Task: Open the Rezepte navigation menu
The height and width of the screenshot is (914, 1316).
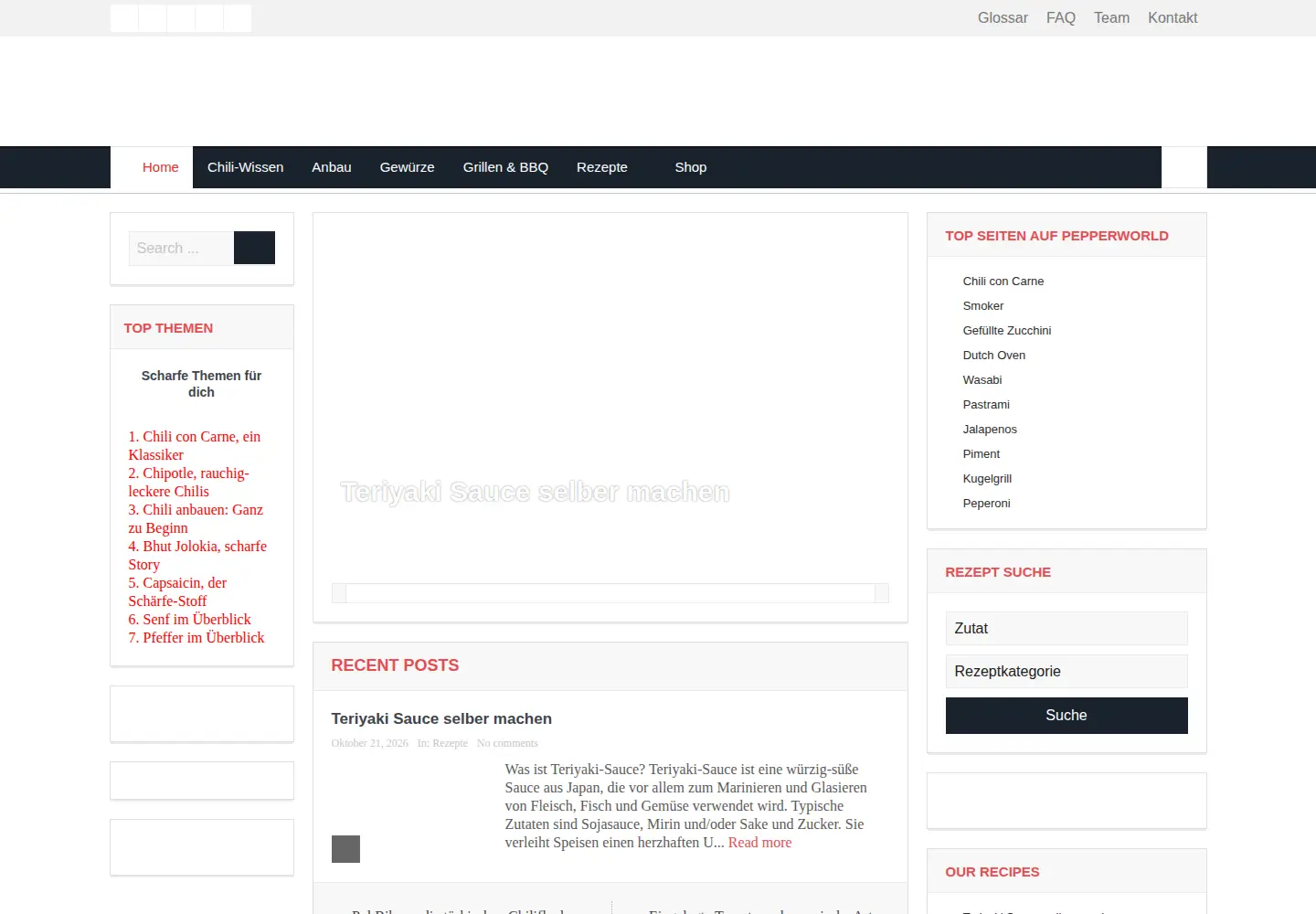Action: pyautogui.click(x=602, y=167)
